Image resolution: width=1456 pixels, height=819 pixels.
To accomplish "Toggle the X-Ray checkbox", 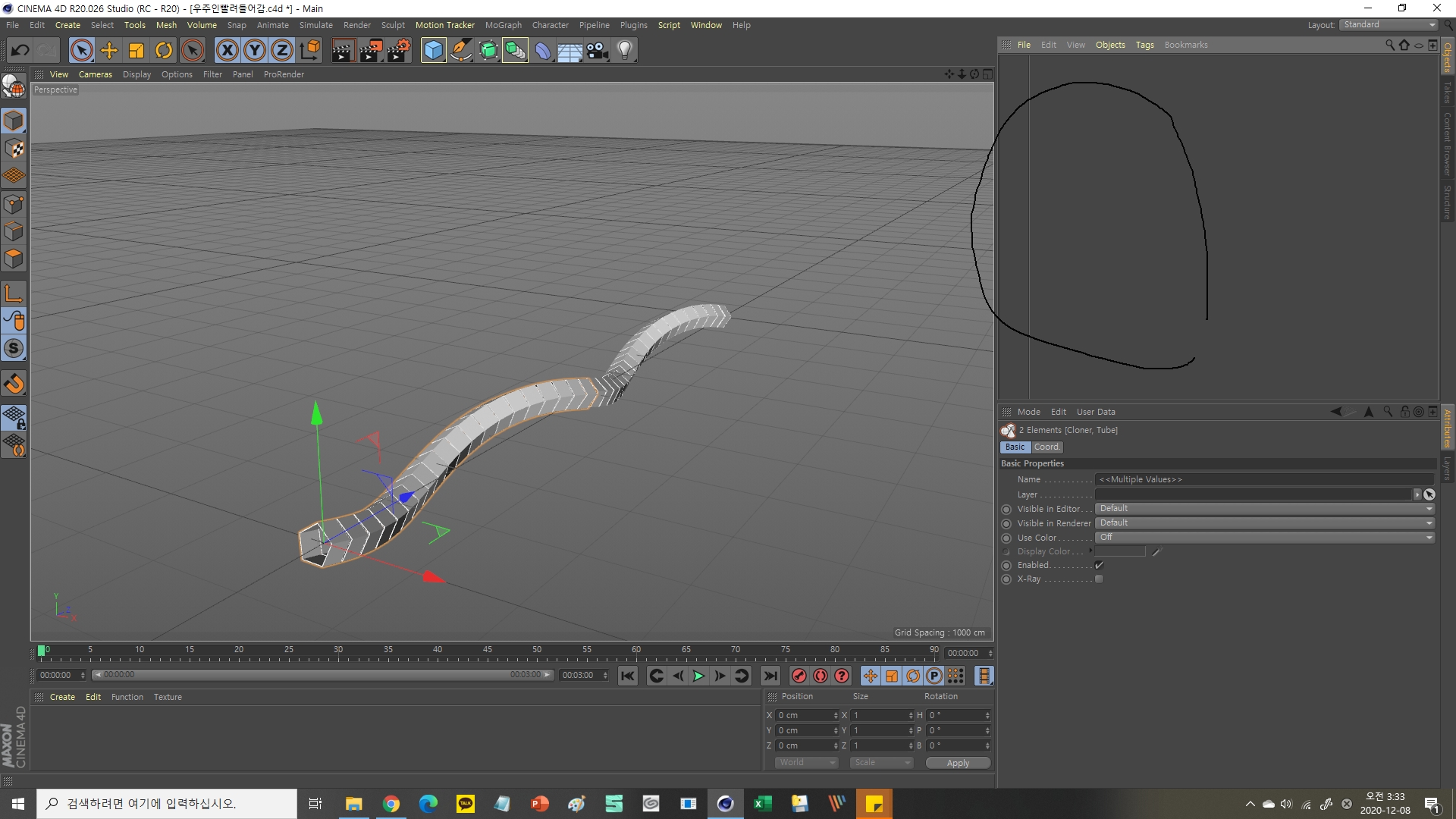I will 1099,579.
